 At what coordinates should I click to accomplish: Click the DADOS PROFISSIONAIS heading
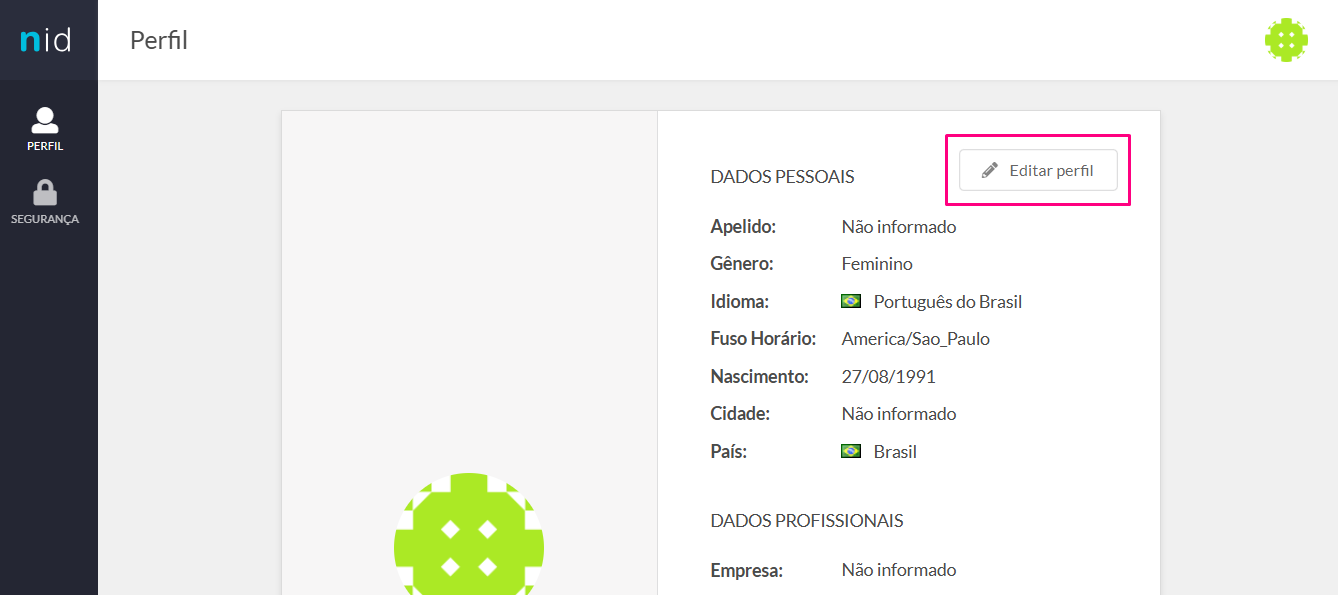[x=807, y=521]
